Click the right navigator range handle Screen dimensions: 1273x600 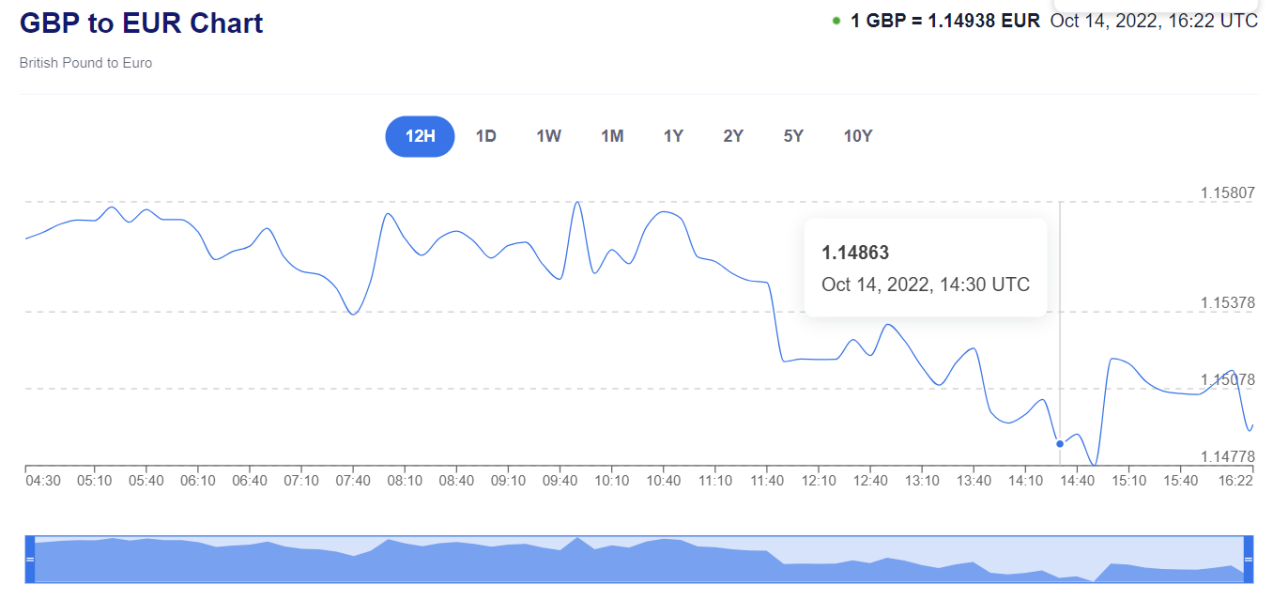(x=1248, y=559)
